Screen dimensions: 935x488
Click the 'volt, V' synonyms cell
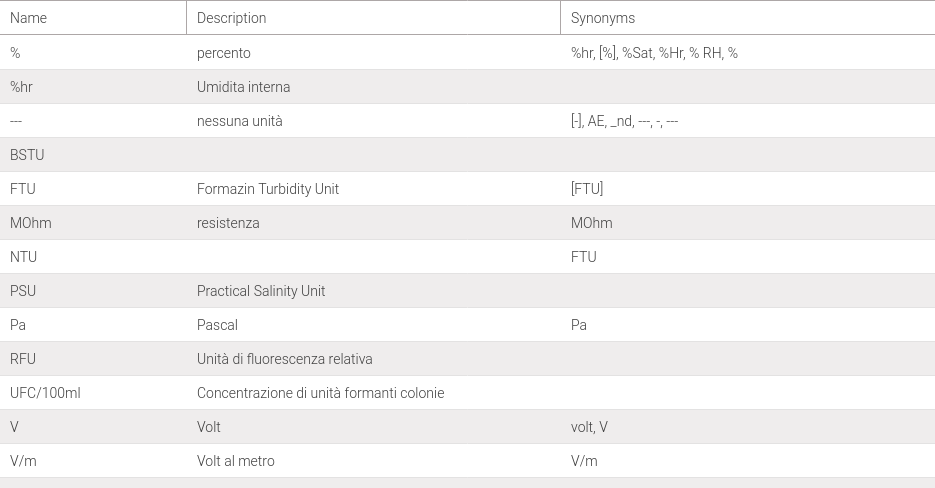pos(748,427)
